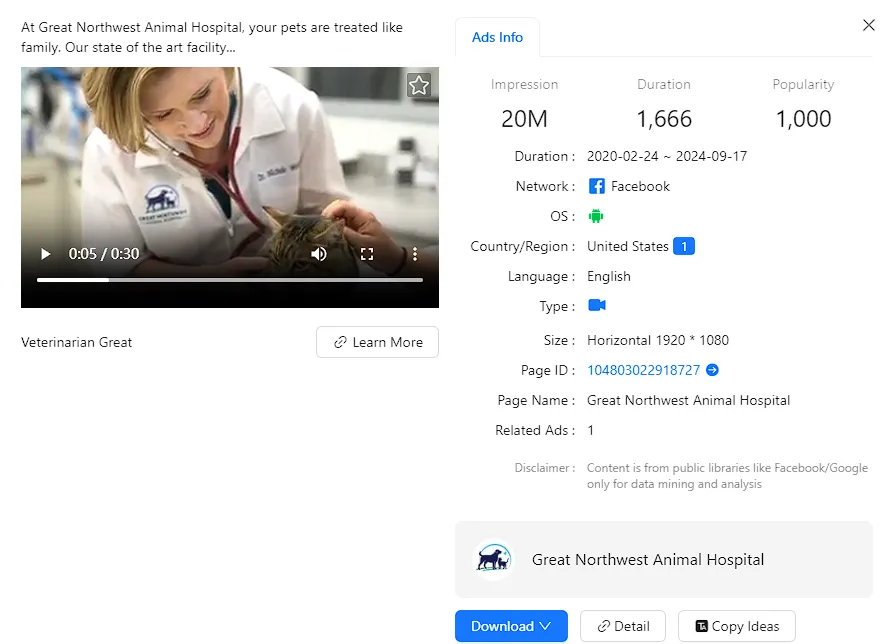Click the Copy Ideas button
The height and width of the screenshot is (644, 892).
tap(736, 626)
